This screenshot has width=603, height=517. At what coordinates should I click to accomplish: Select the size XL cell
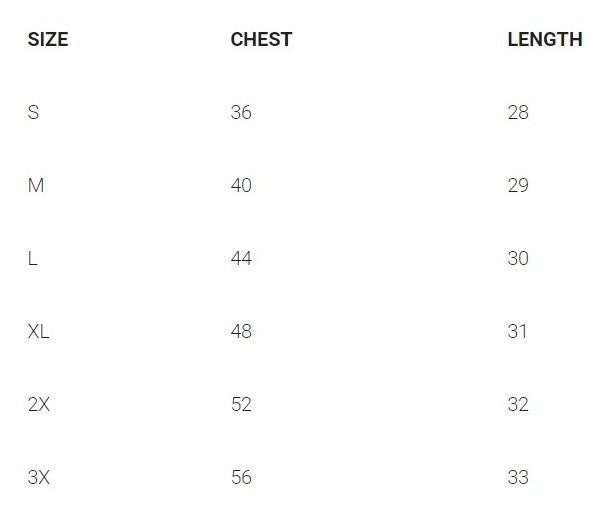pyautogui.click(x=39, y=332)
